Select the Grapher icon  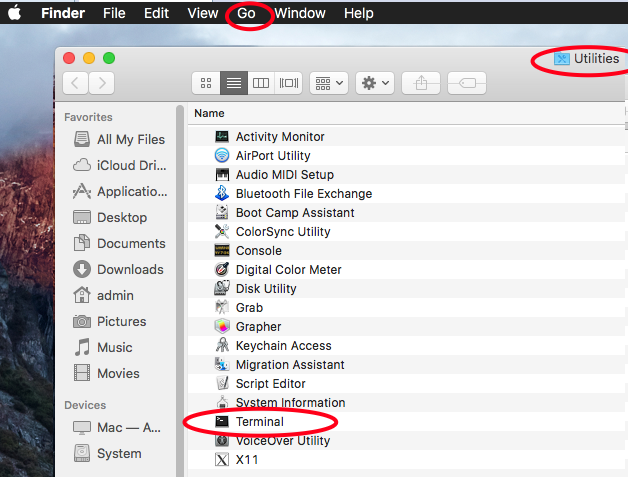(222, 326)
